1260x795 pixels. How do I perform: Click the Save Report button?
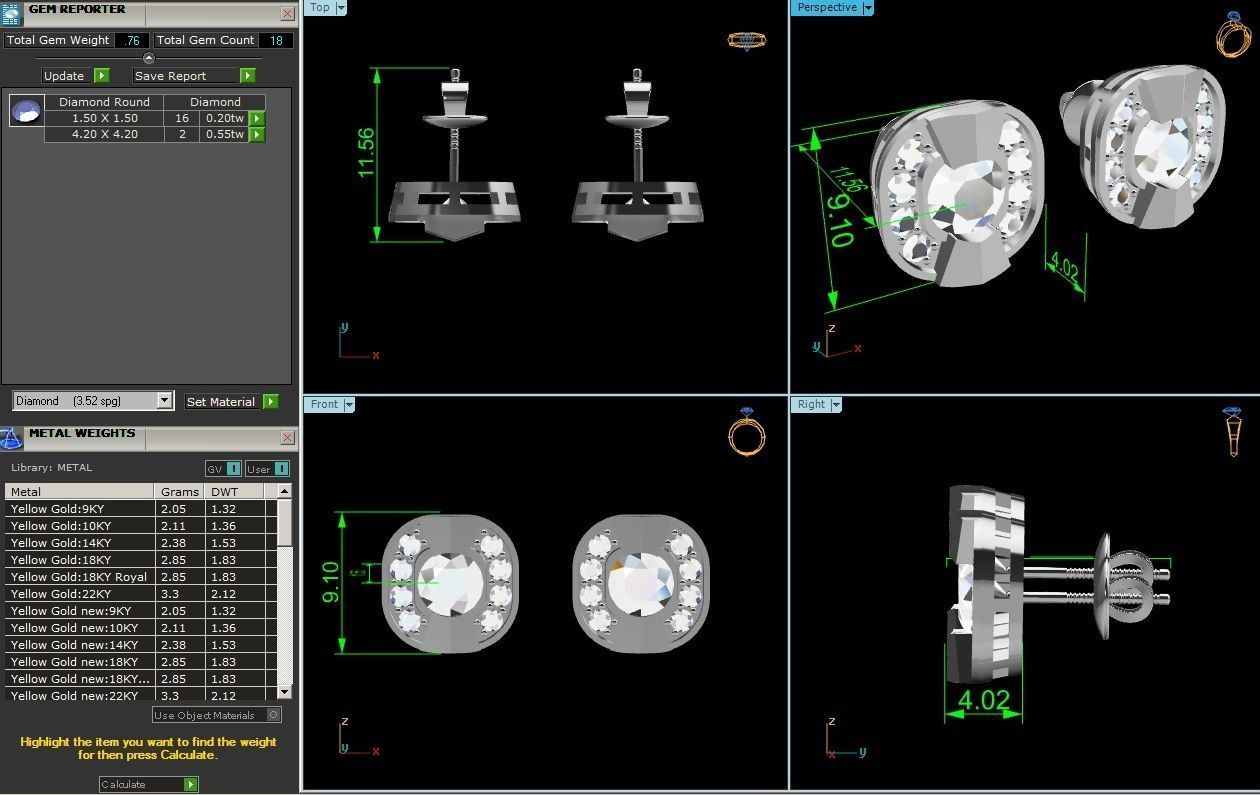186,75
